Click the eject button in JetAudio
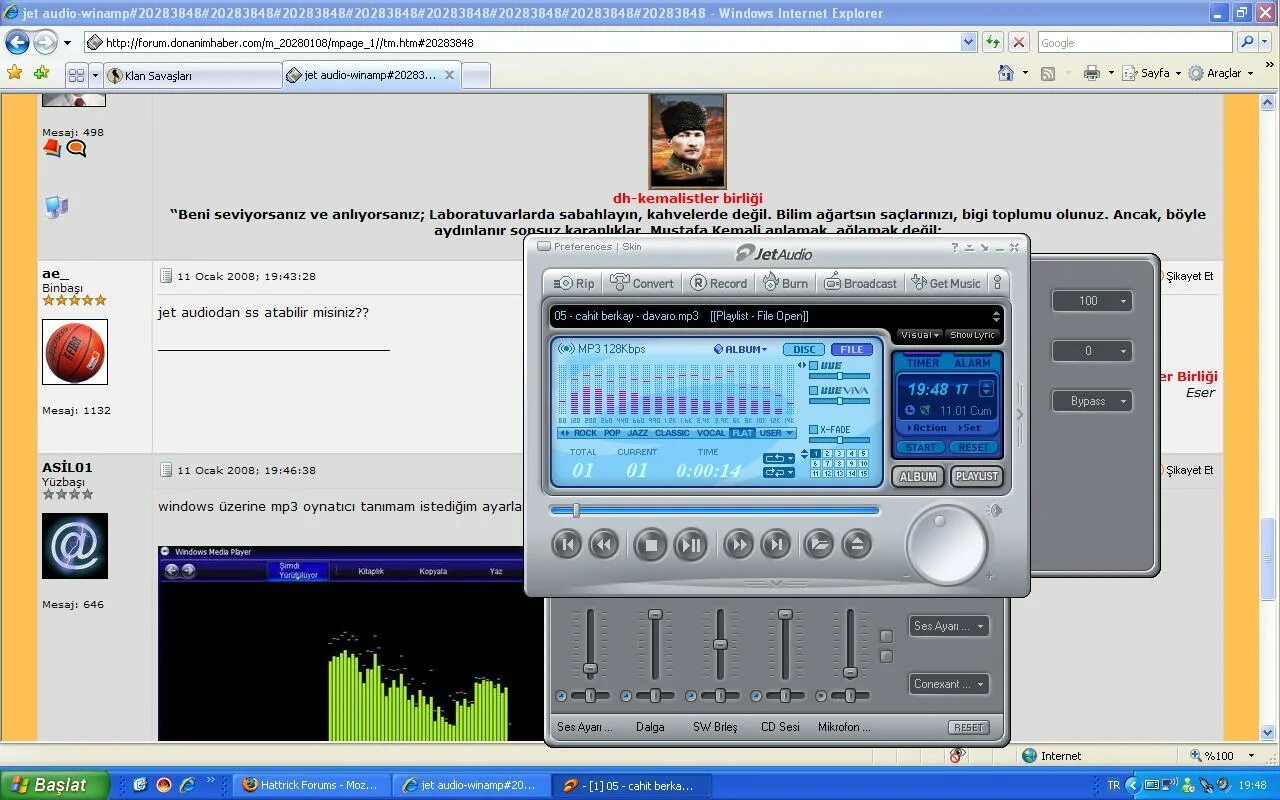 pos(857,544)
